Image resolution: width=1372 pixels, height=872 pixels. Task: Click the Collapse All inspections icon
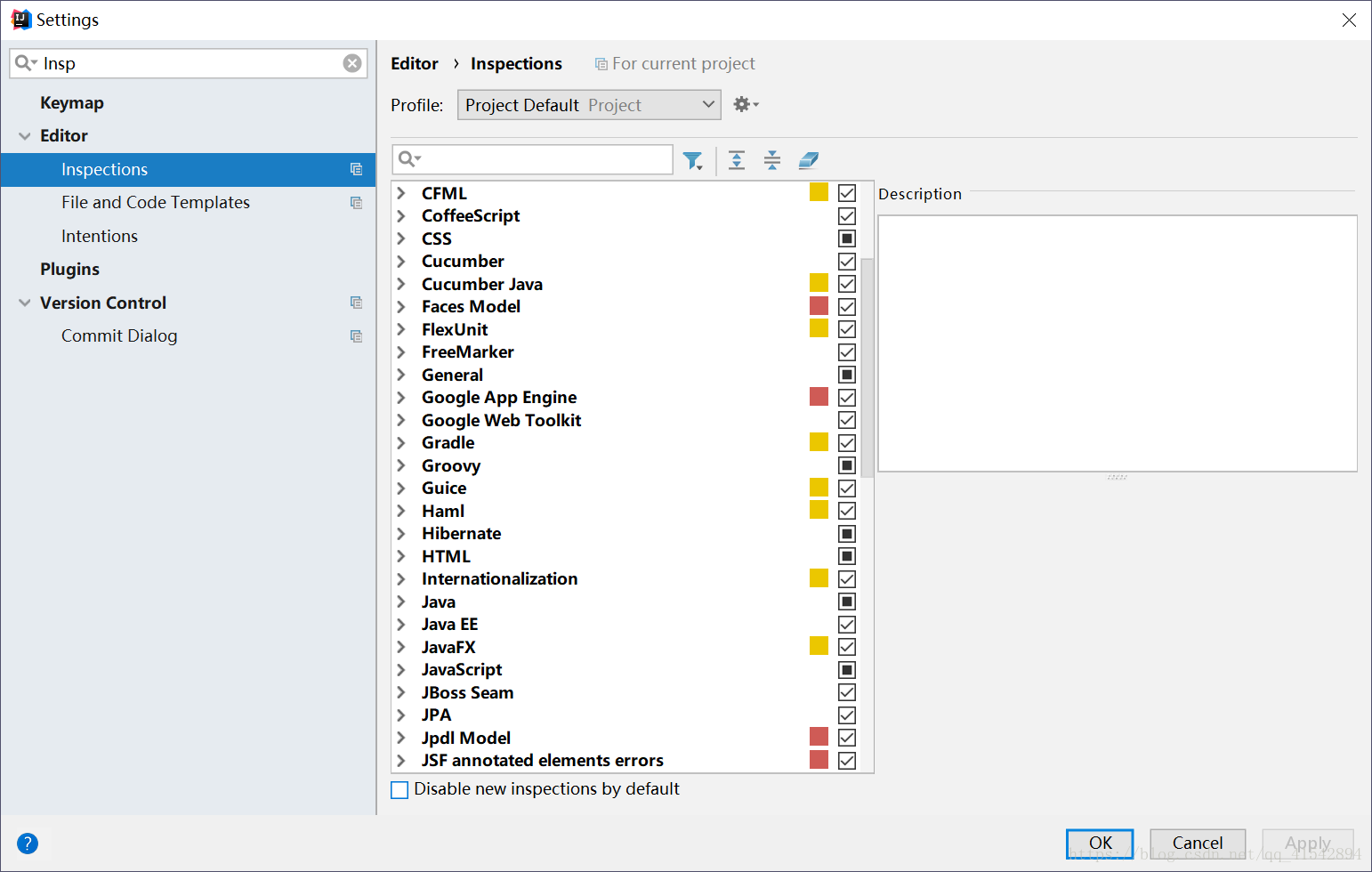[x=772, y=160]
